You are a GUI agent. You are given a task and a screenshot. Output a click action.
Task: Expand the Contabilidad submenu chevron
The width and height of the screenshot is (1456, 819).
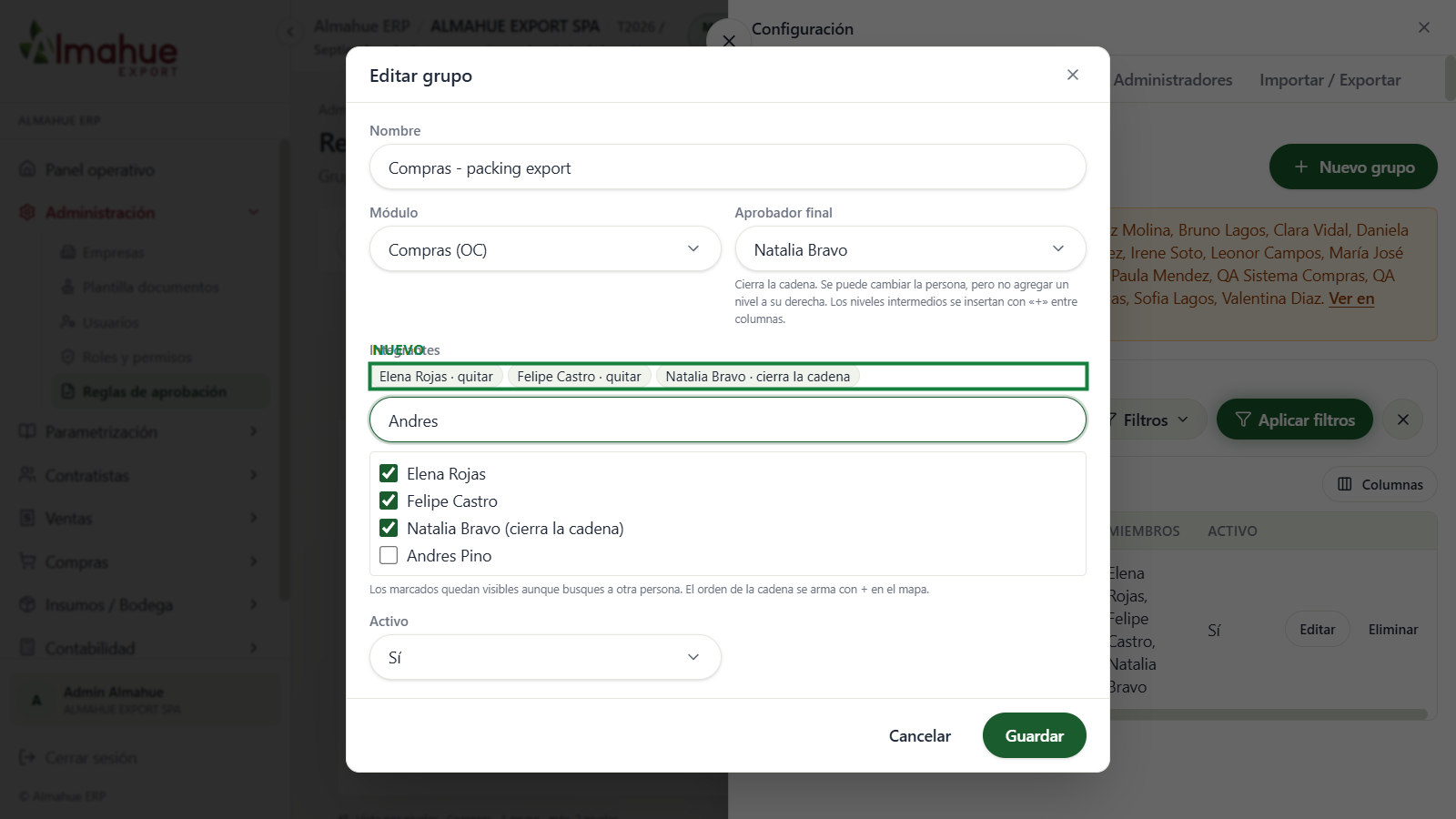pyautogui.click(x=254, y=648)
